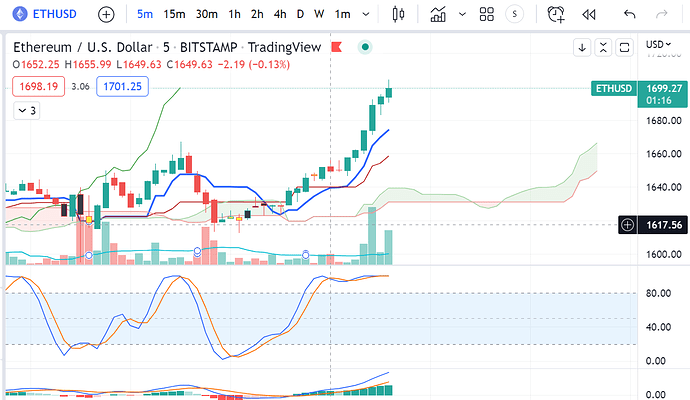The image size is (690, 400).
Task: Click the -2.19 (-0.13%) change value
Action: tap(256, 65)
